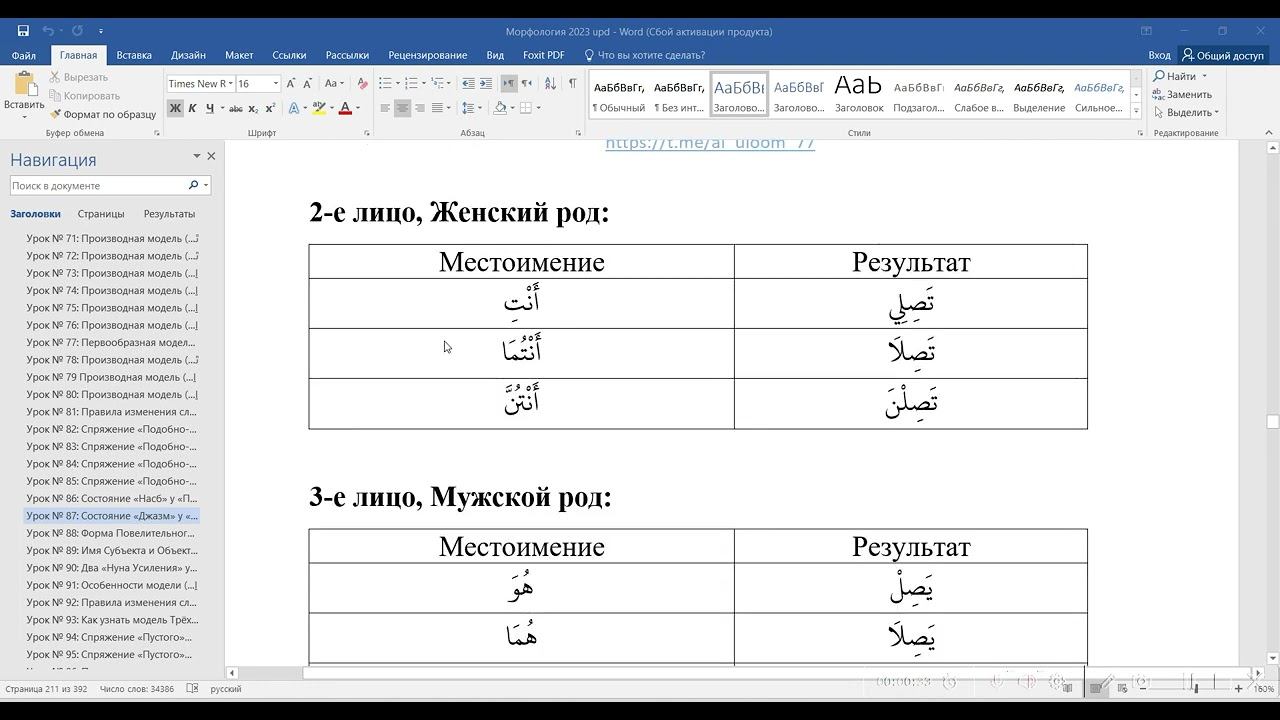This screenshot has width=1280, height=720.
Task: Open spelling proofing status icon
Action: pyautogui.click(x=192, y=688)
